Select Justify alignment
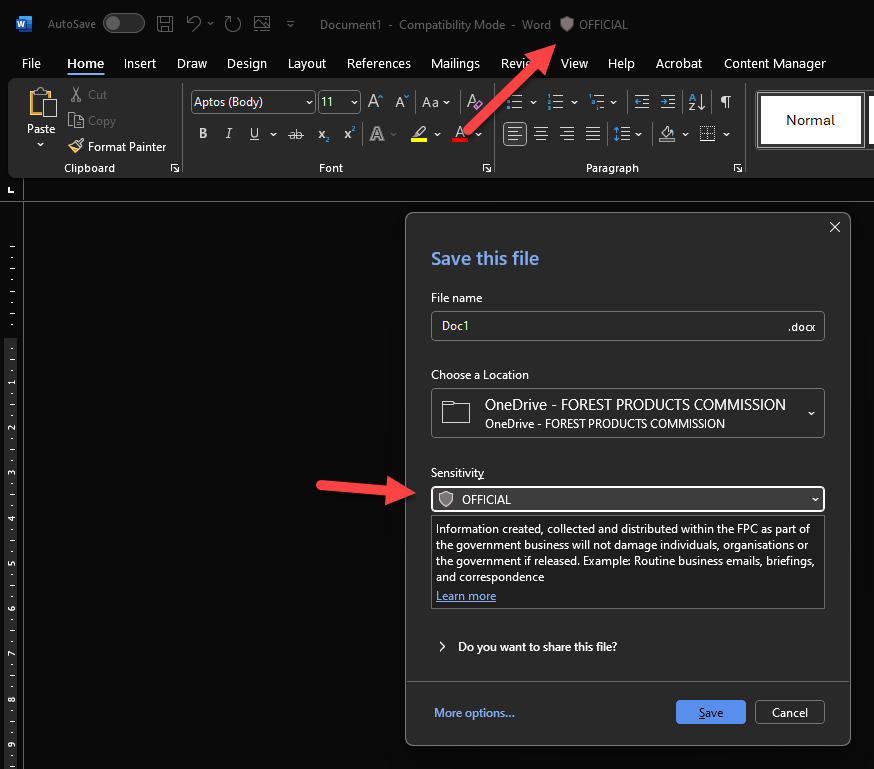874x769 pixels. coord(593,134)
